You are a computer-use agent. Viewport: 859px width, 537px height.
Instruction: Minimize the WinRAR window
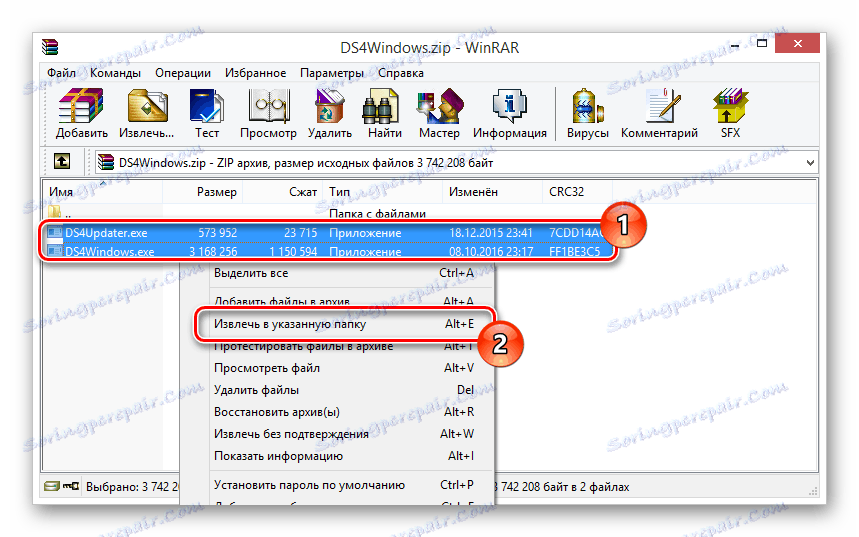pos(735,44)
